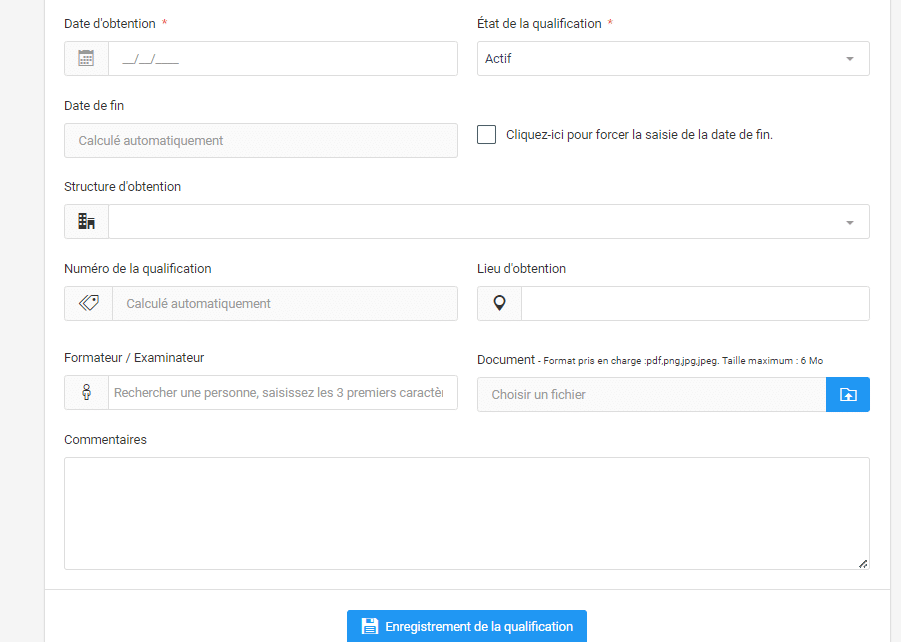Click inside the Commentaires text area
This screenshot has height=642, width=901.
tap(466, 513)
